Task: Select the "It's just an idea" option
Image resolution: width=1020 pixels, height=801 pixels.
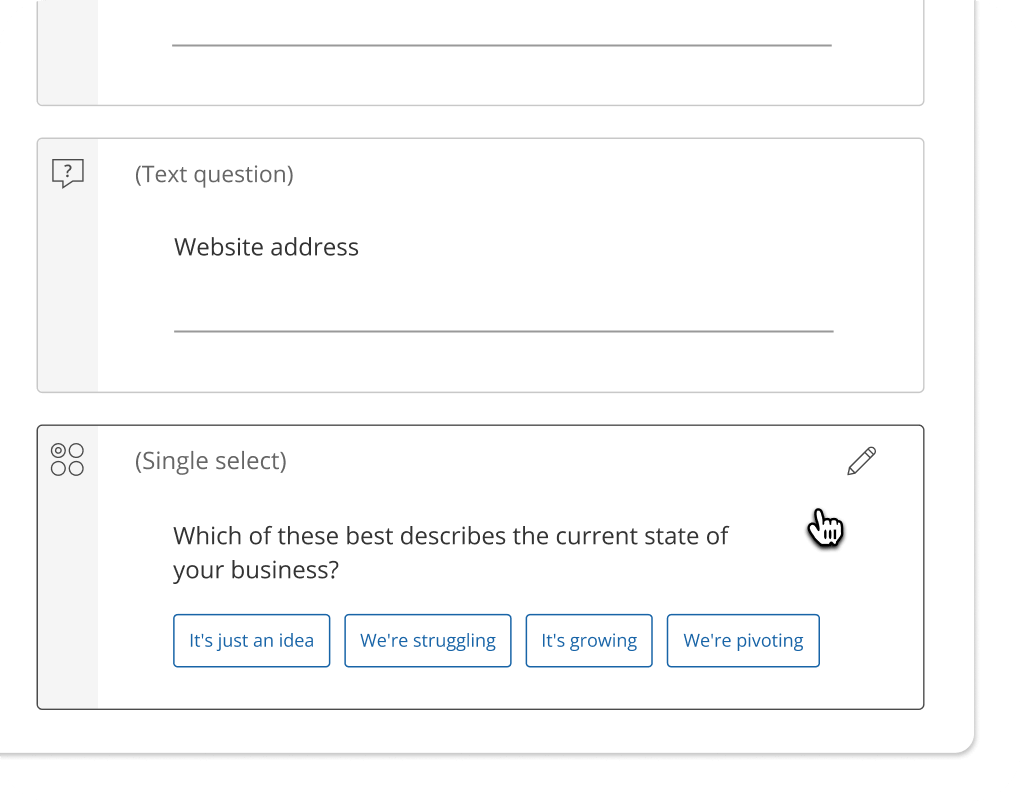Action: pos(251,640)
